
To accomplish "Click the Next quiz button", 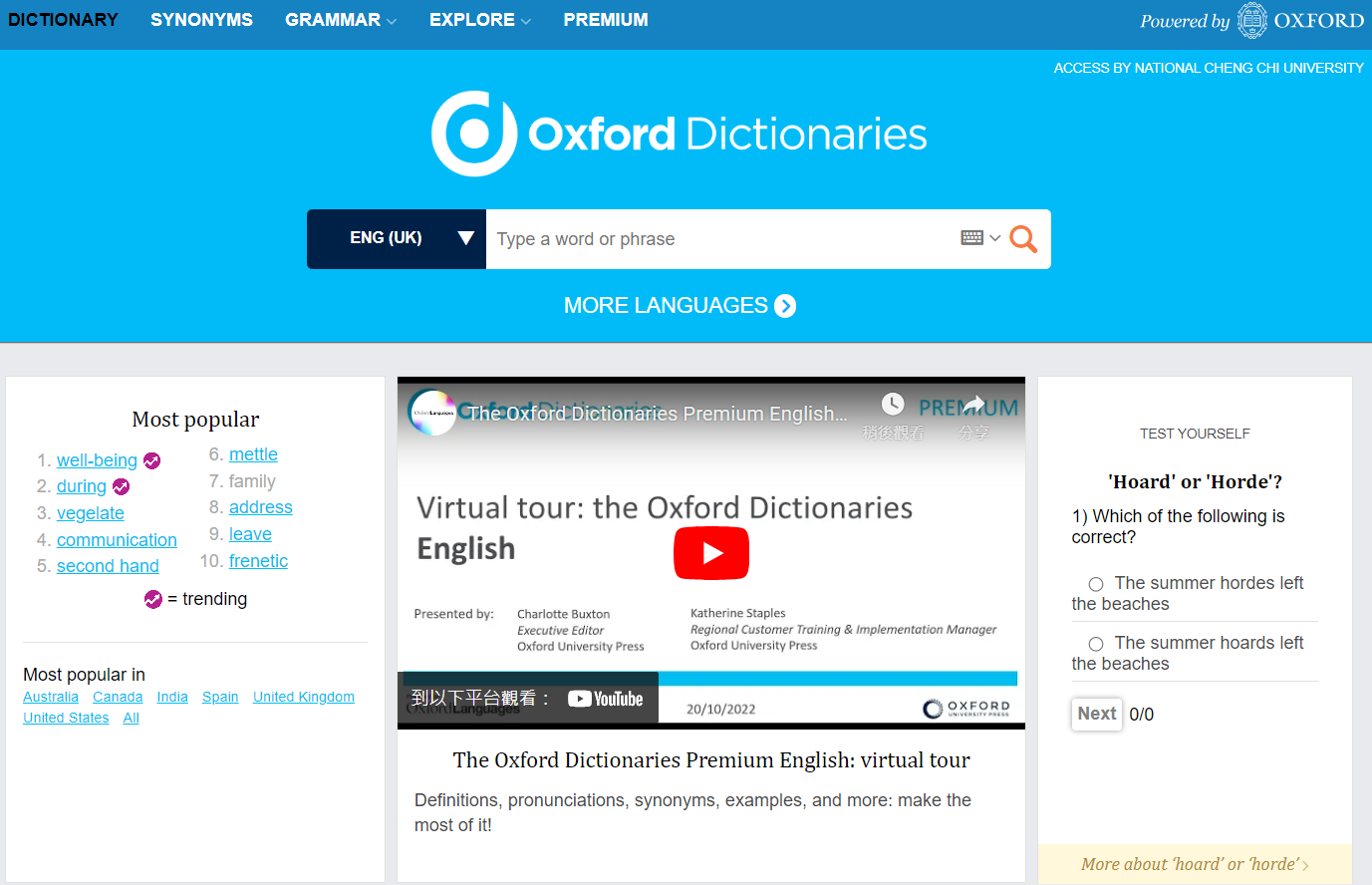I will (1097, 714).
